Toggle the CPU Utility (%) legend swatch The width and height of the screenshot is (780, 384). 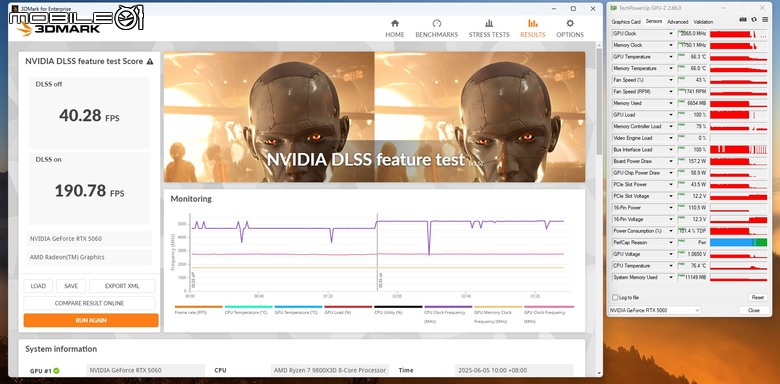[398, 307]
